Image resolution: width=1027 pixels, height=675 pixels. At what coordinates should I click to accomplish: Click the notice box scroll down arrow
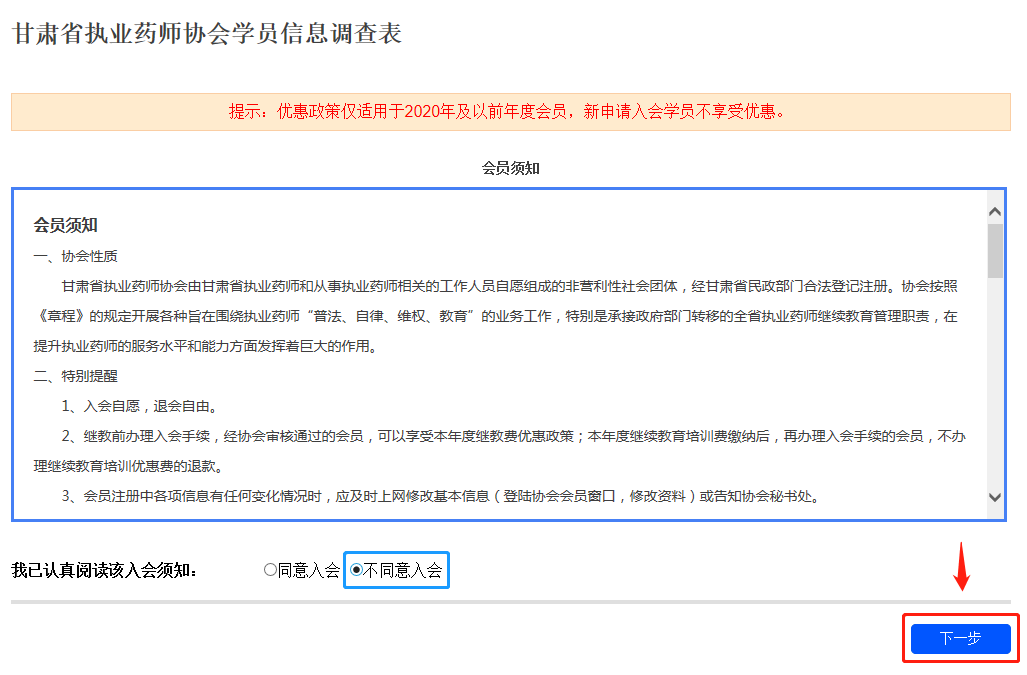pyautogui.click(x=995, y=498)
